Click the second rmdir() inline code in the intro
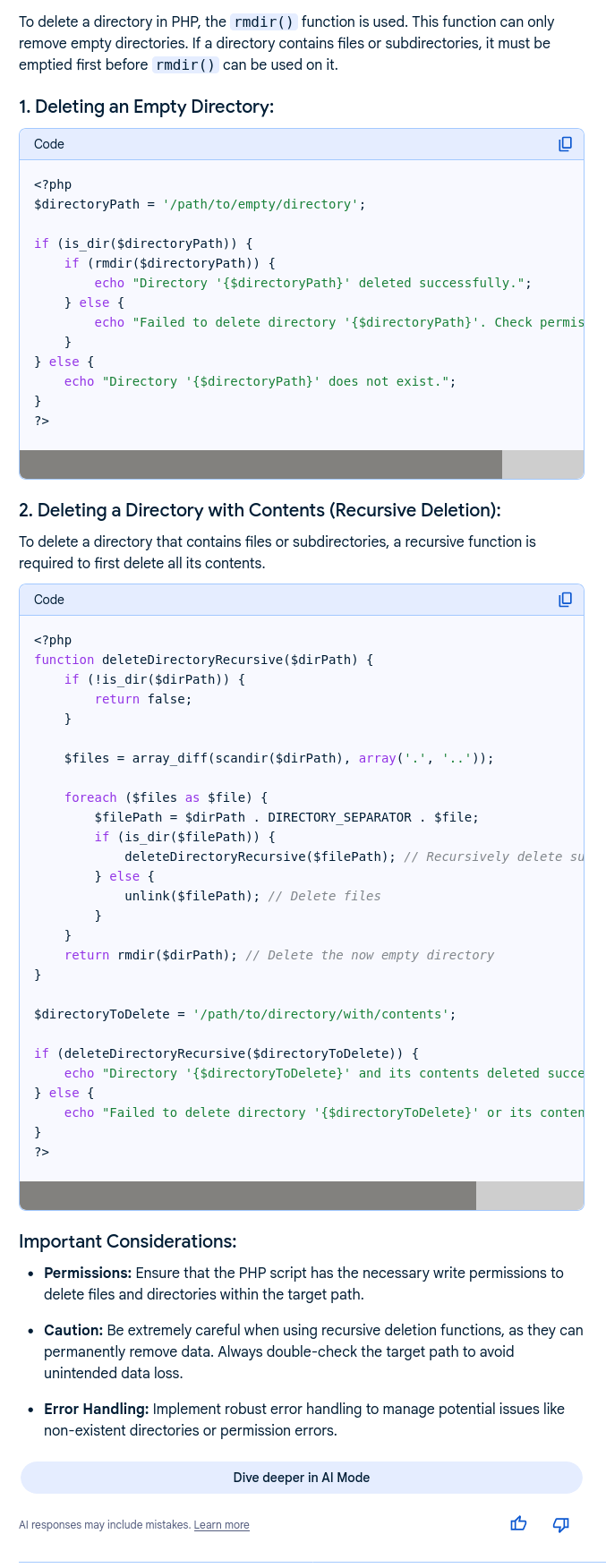The width and height of the screenshot is (606, 1568). point(185,64)
